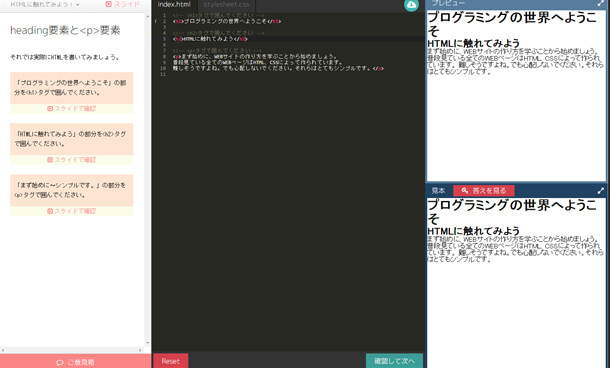Switch to the index.html tab
610x368 pixels.
pyautogui.click(x=174, y=5)
